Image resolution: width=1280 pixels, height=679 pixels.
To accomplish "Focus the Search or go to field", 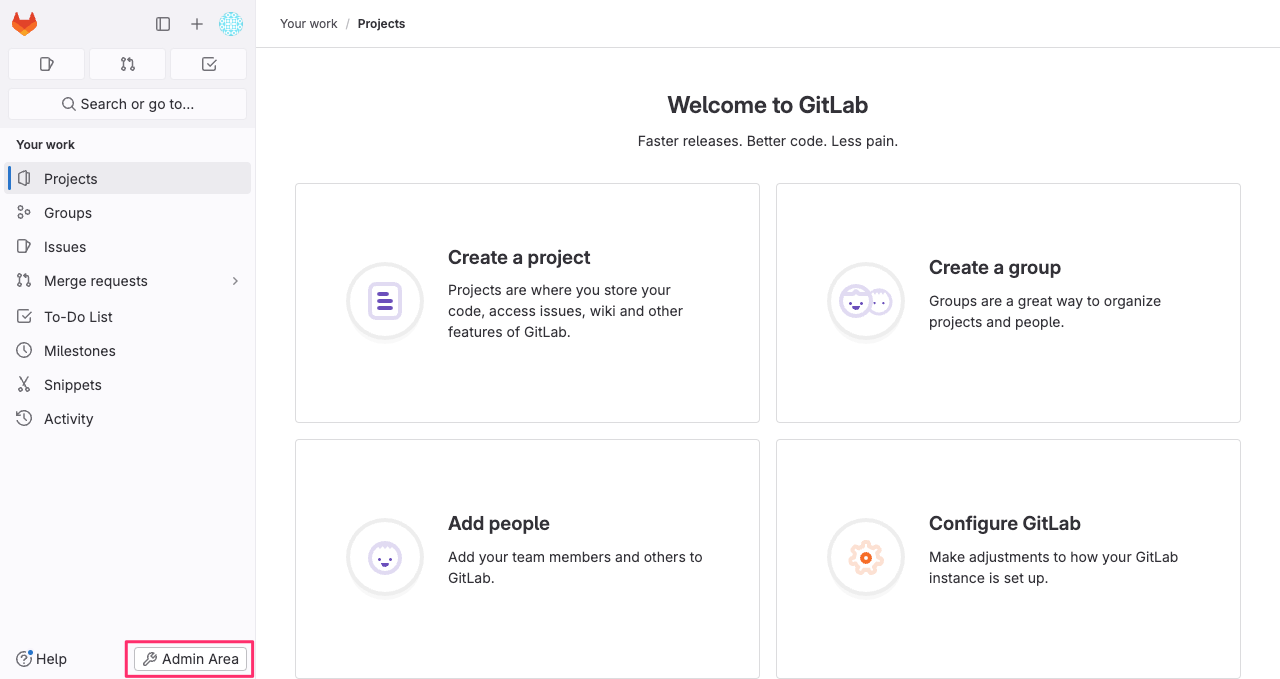I will click(128, 104).
